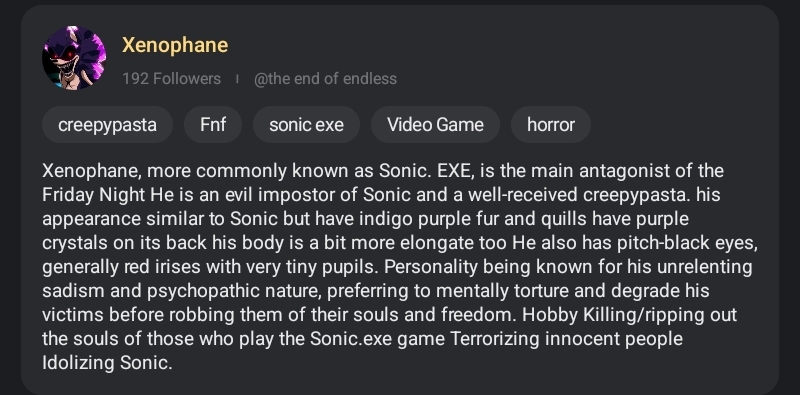Open the @the end of endless creator handle

point(325,79)
